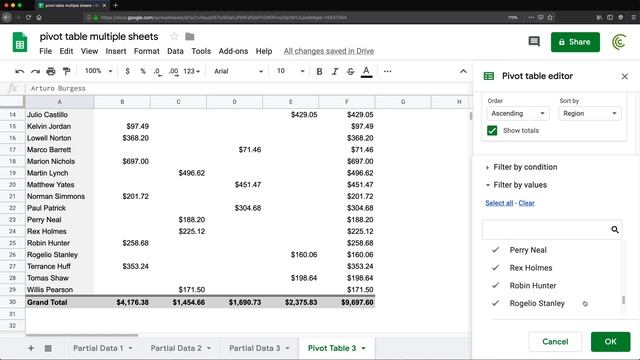
Task: Format as currency with dollar icon
Action: pyautogui.click(x=127, y=71)
